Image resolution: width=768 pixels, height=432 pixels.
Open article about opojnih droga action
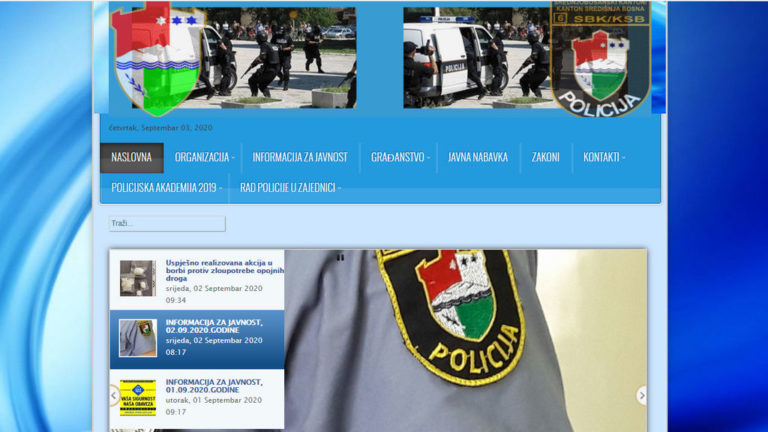coord(224,270)
